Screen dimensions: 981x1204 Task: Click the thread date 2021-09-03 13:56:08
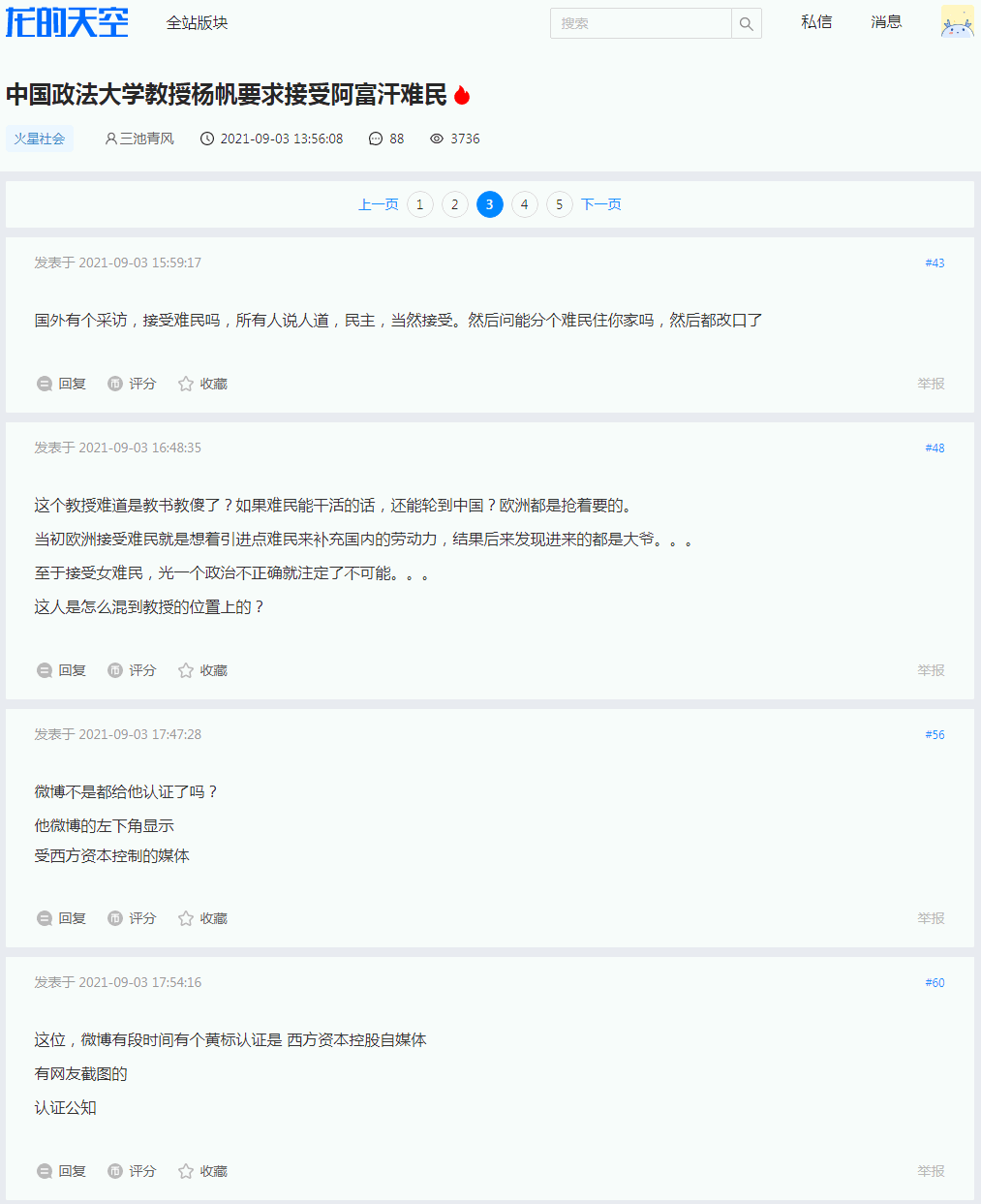tap(282, 139)
